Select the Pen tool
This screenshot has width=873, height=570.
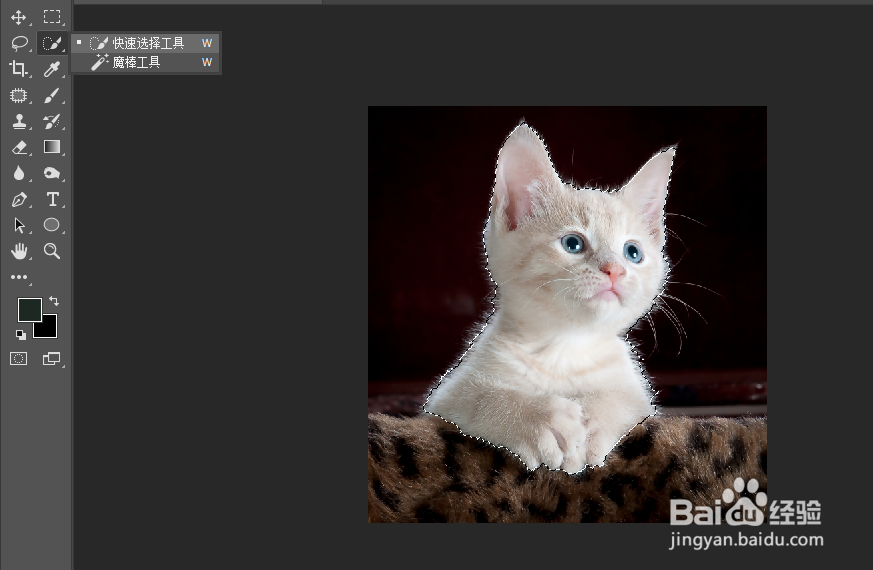tap(19, 199)
